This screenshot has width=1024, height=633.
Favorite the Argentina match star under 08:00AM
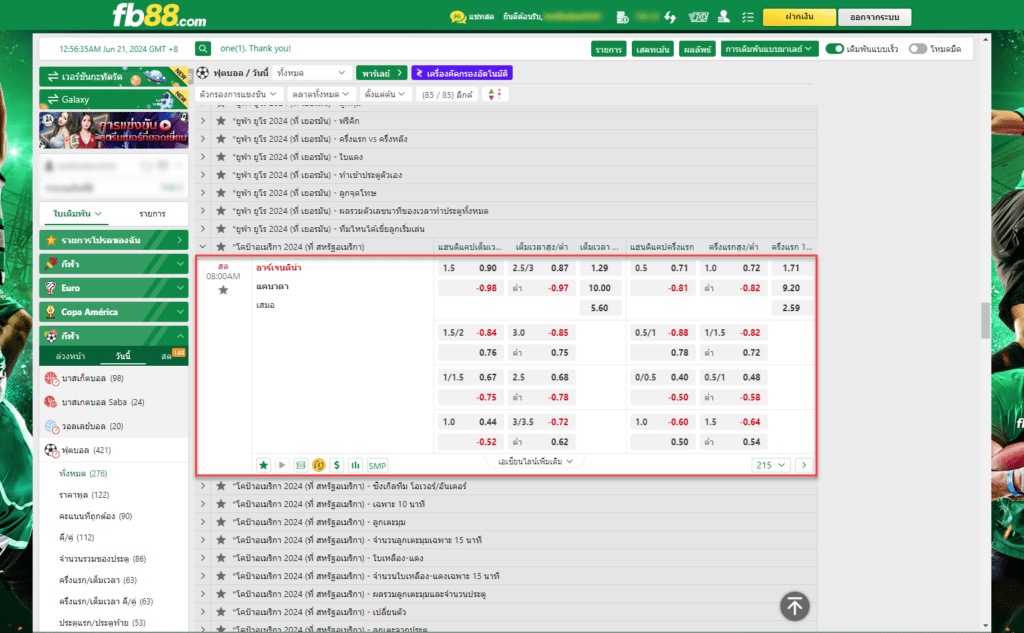223,290
